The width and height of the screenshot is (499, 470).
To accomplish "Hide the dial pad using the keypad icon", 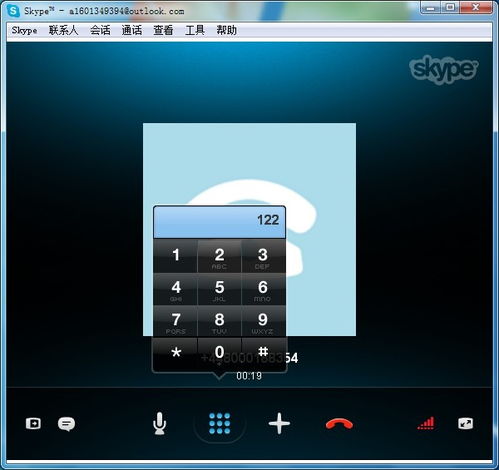I will 219,424.
